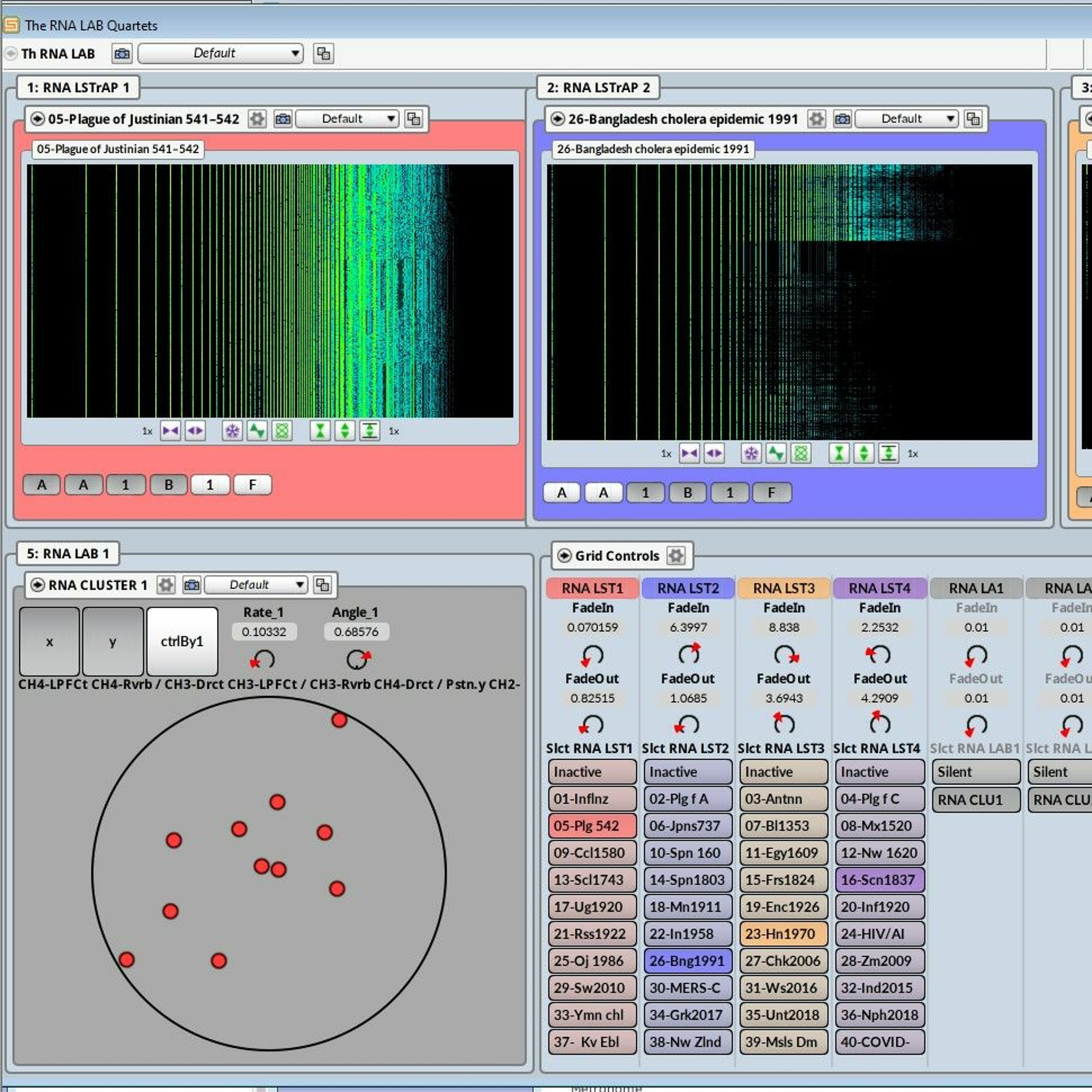Toggle first A button in RNA LSTrAP 1 panel
The height and width of the screenshot is (1092, 1092).
point(41,484)
